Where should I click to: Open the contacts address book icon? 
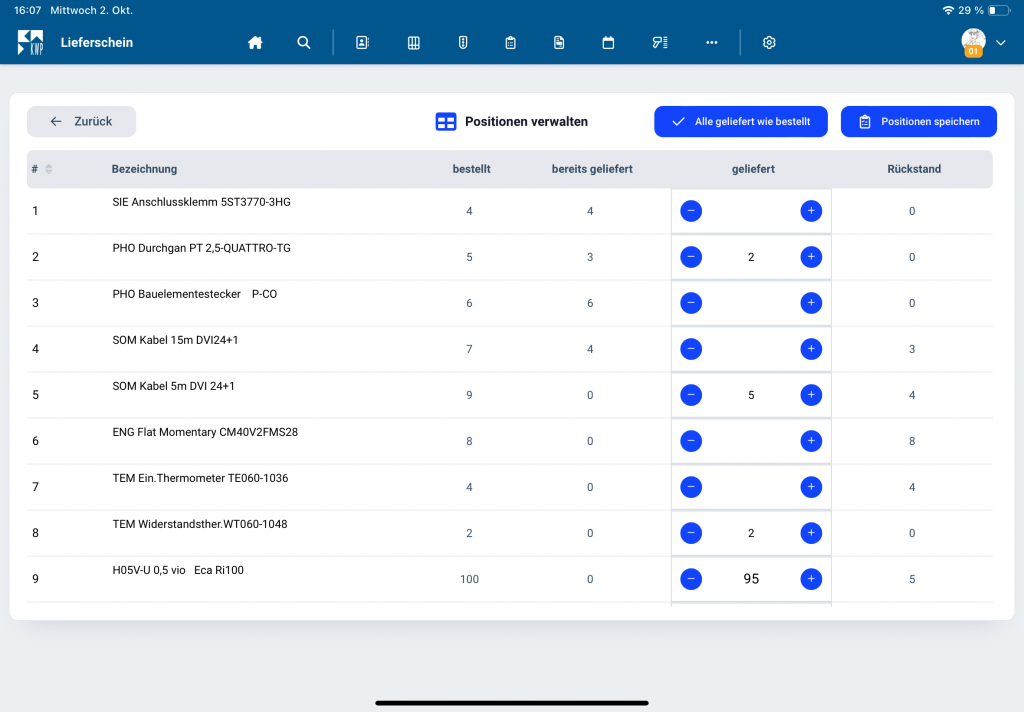point(362,42)
